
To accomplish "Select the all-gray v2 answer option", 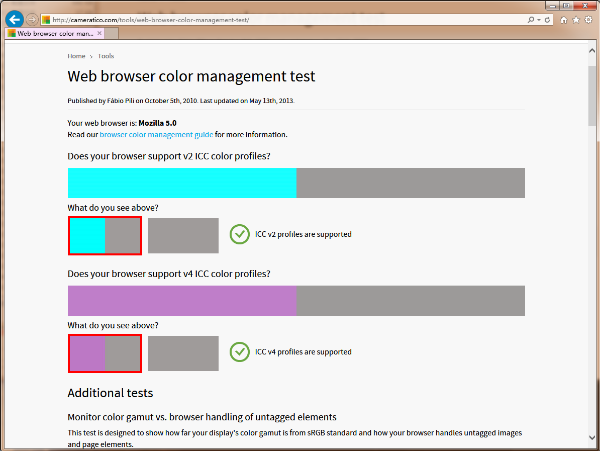I will 183,236.
